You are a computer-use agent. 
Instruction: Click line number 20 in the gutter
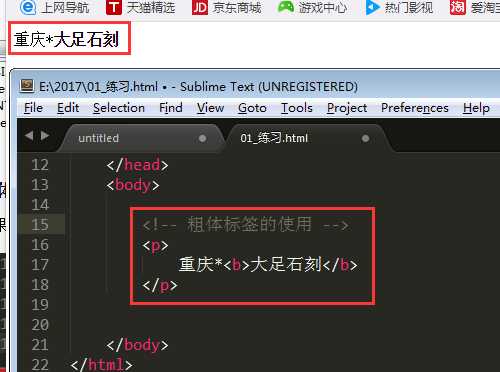click(x=40, y=325)
